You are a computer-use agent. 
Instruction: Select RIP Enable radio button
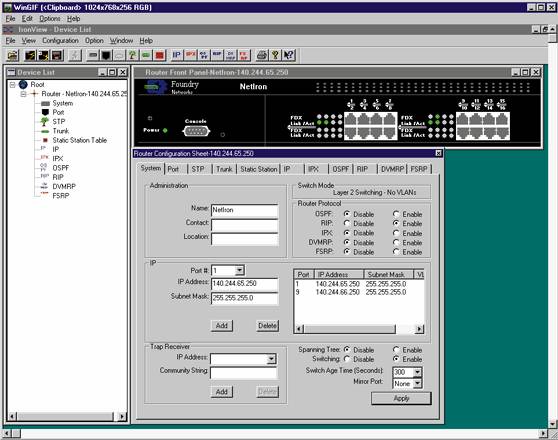[x=396, y=223]
